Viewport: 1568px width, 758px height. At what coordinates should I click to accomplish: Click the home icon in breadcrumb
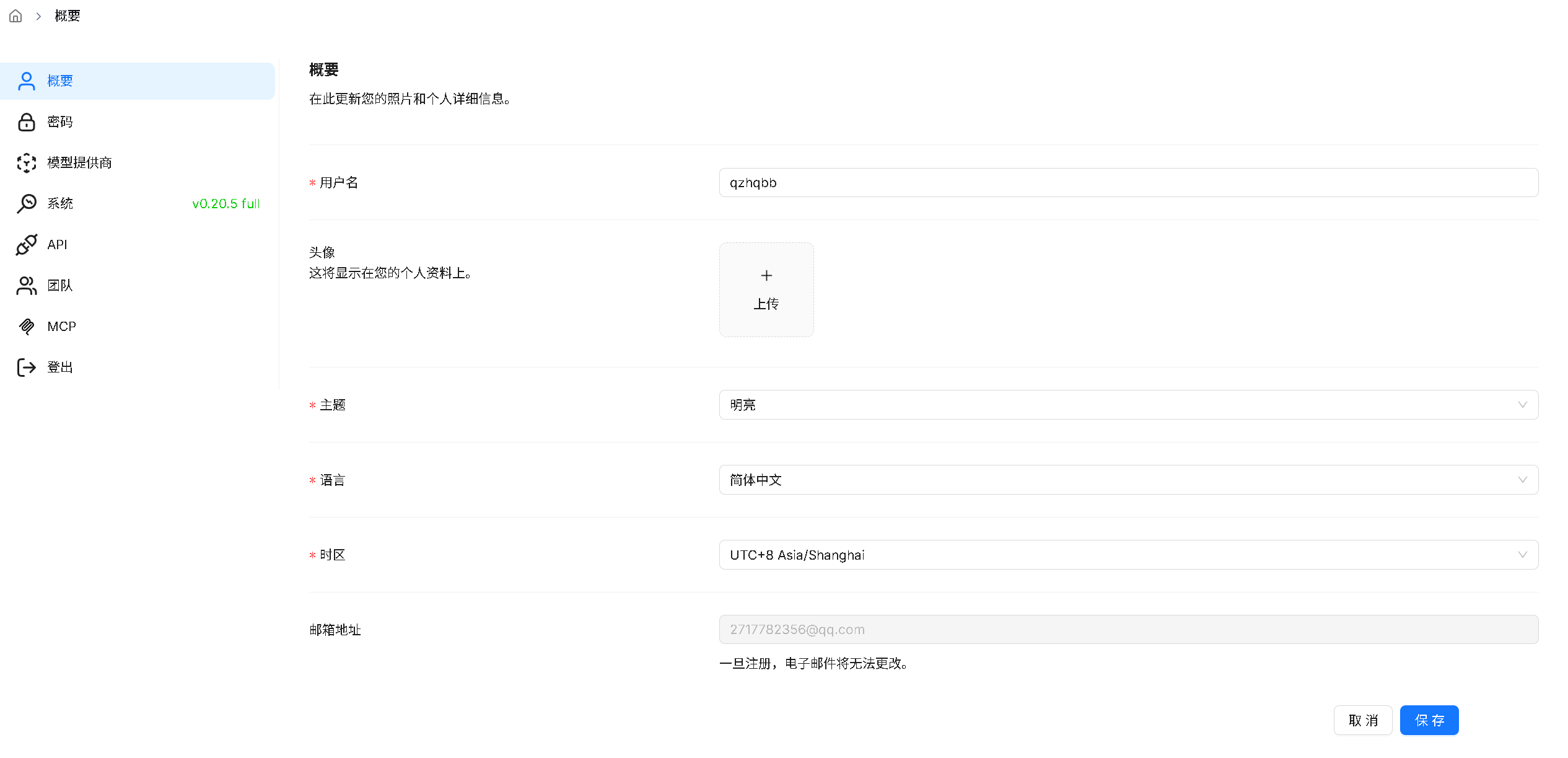pyautogui.click(x=15, y=16)
